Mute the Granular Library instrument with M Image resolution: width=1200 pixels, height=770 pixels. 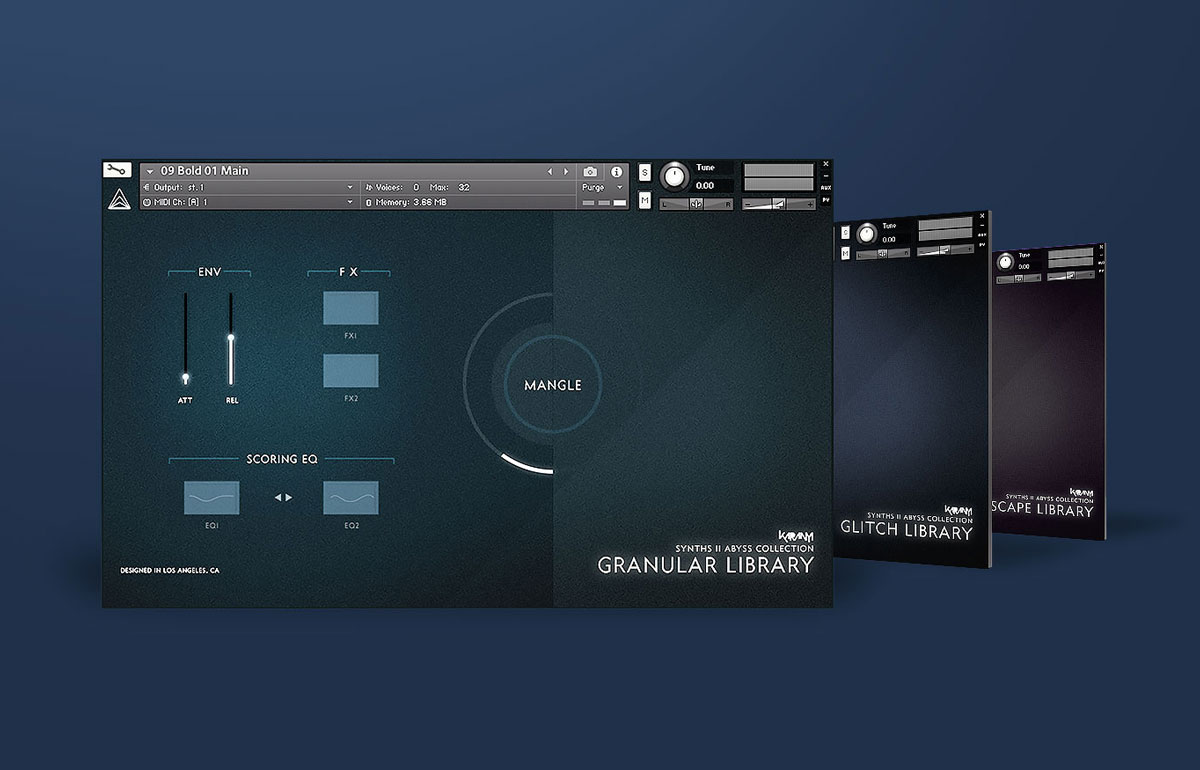pos(644,201)
